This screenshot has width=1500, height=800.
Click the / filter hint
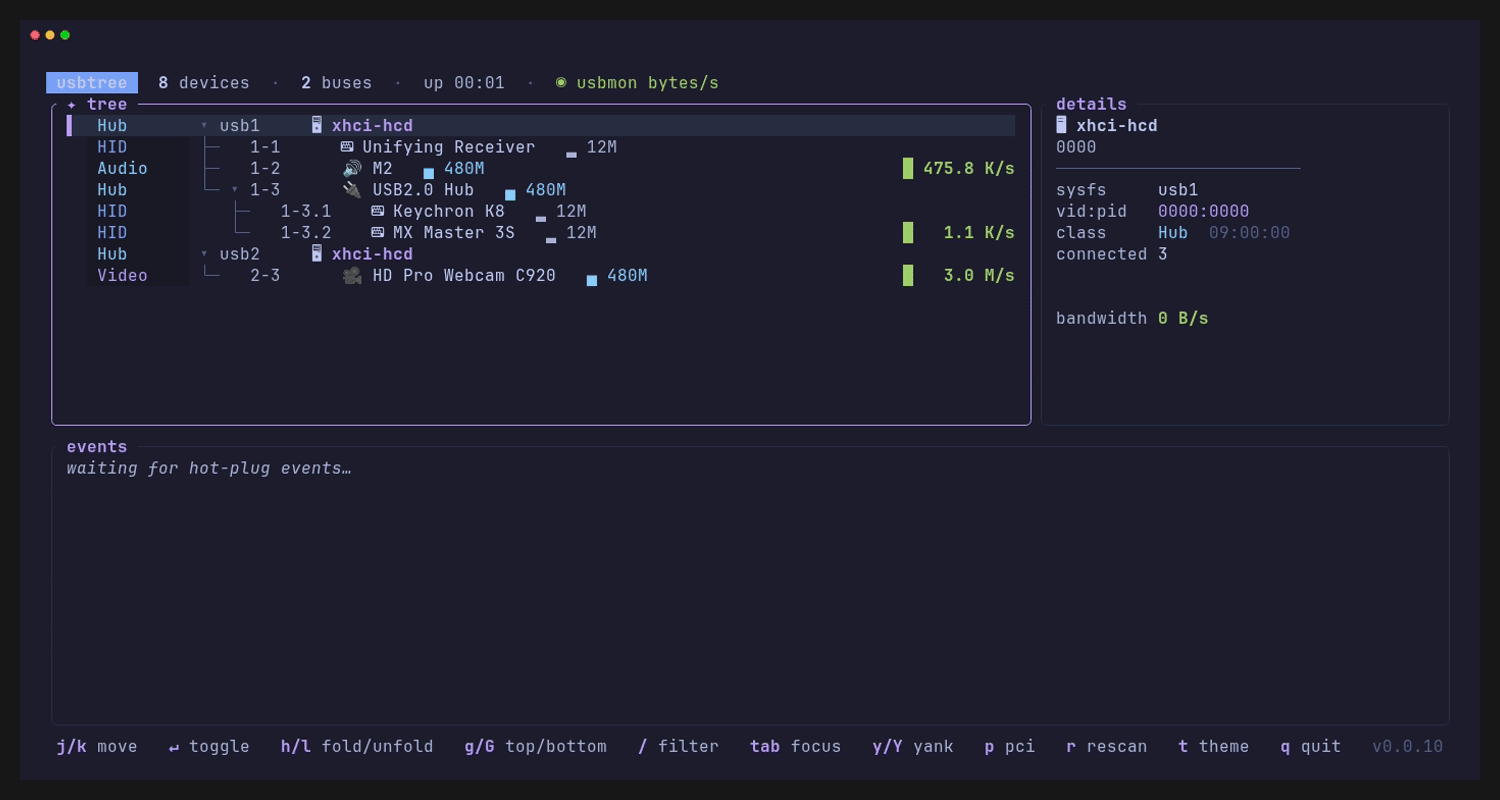pos(678,747)
